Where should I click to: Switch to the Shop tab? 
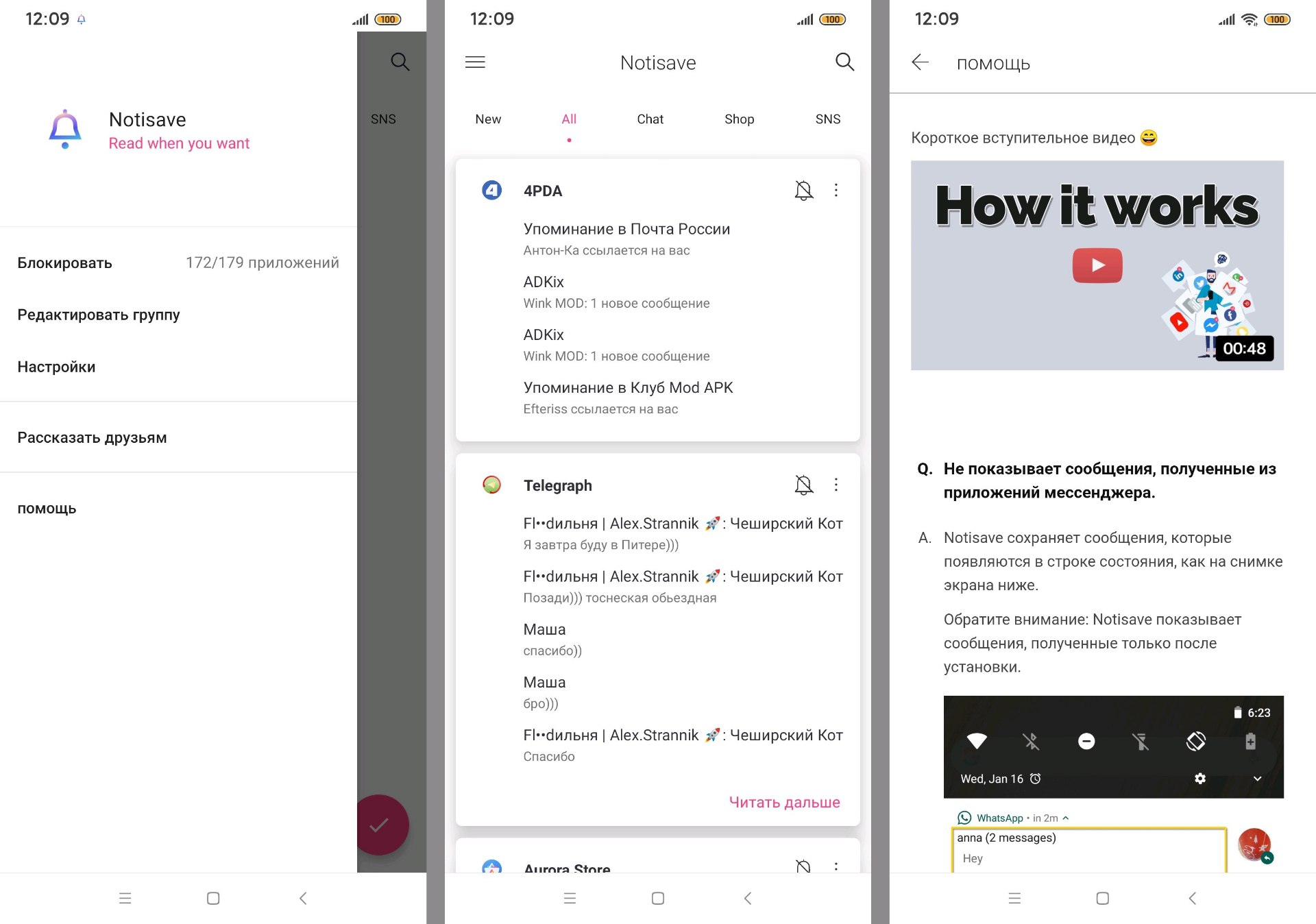click(x=739, y=119)
